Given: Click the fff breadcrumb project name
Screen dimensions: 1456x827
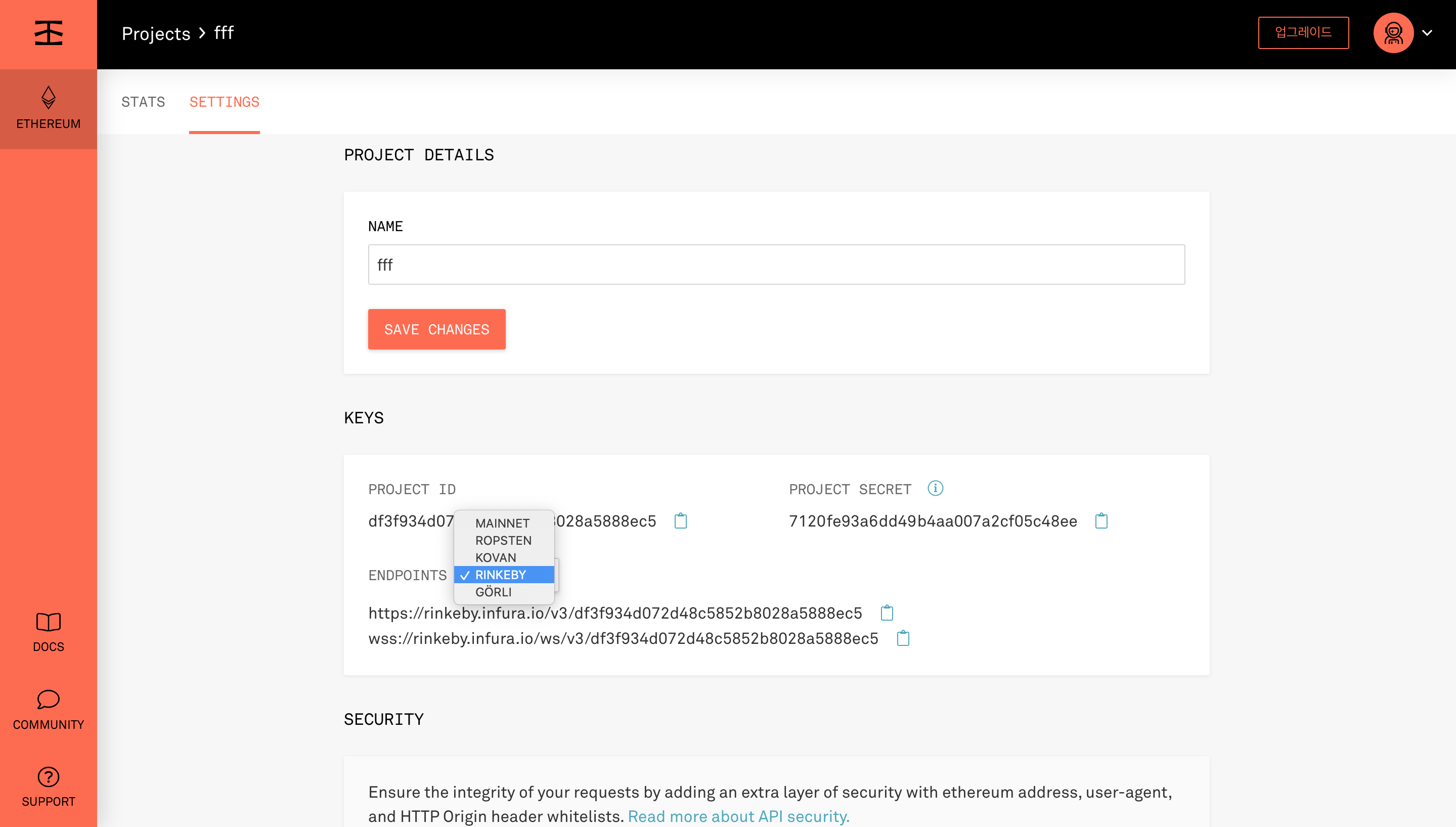Looking at the screenshot, I should click(224, 33).
